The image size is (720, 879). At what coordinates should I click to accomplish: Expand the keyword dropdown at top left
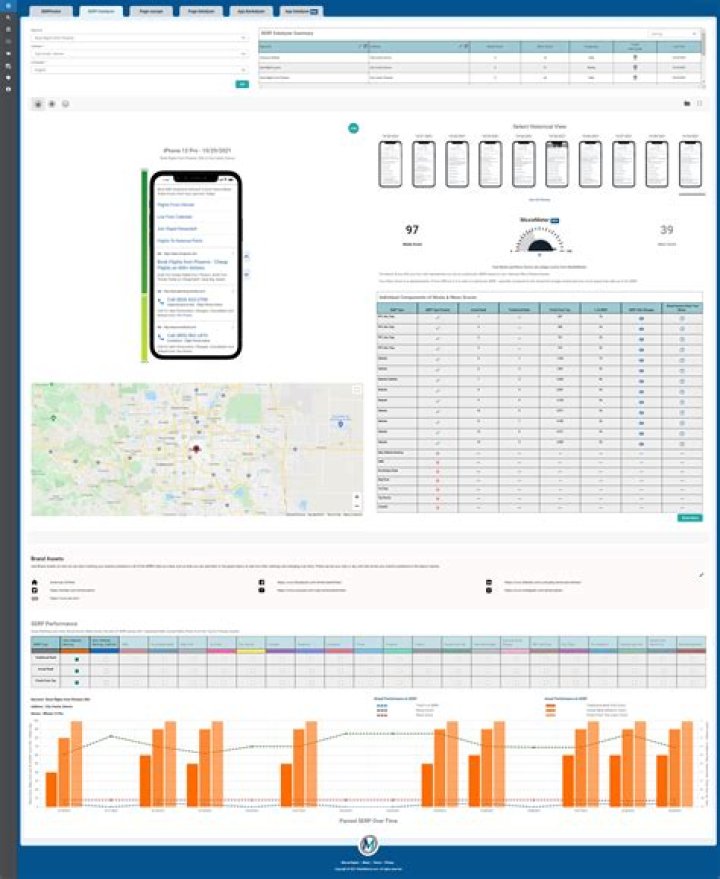point(138,38)
